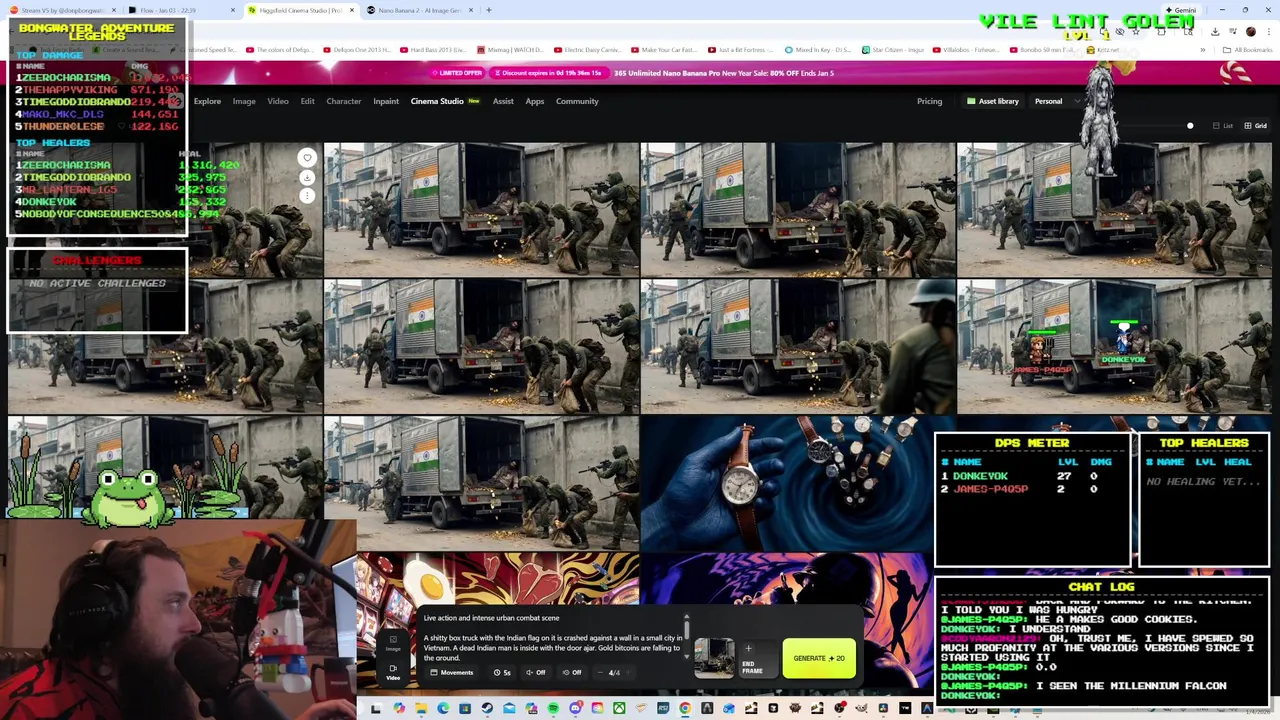The height and width of the screenshot is (720, 1280).
Task: Open Copilot from the taskbar
Action: pos(400,708)
